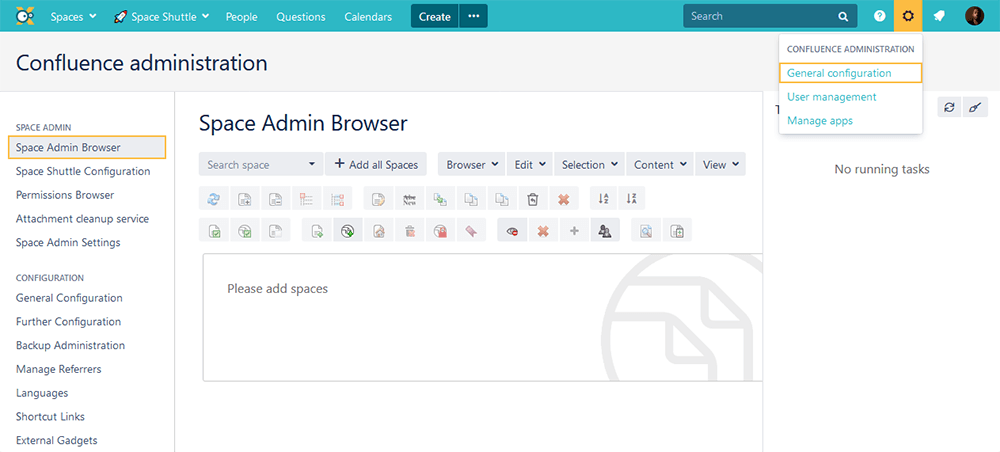Click the clipboard with green plus icon

pos(677,230)
